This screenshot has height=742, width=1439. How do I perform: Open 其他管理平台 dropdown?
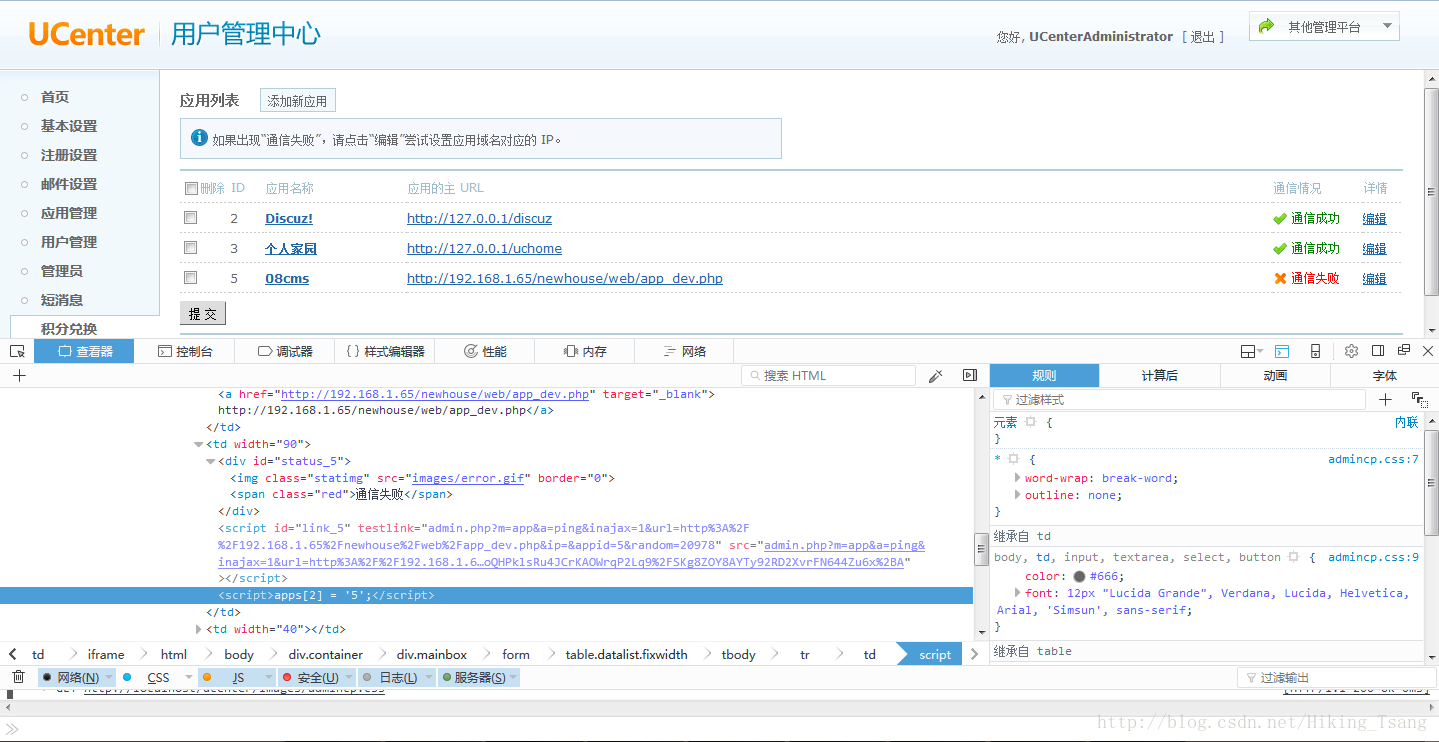(x=1324, y=26)
